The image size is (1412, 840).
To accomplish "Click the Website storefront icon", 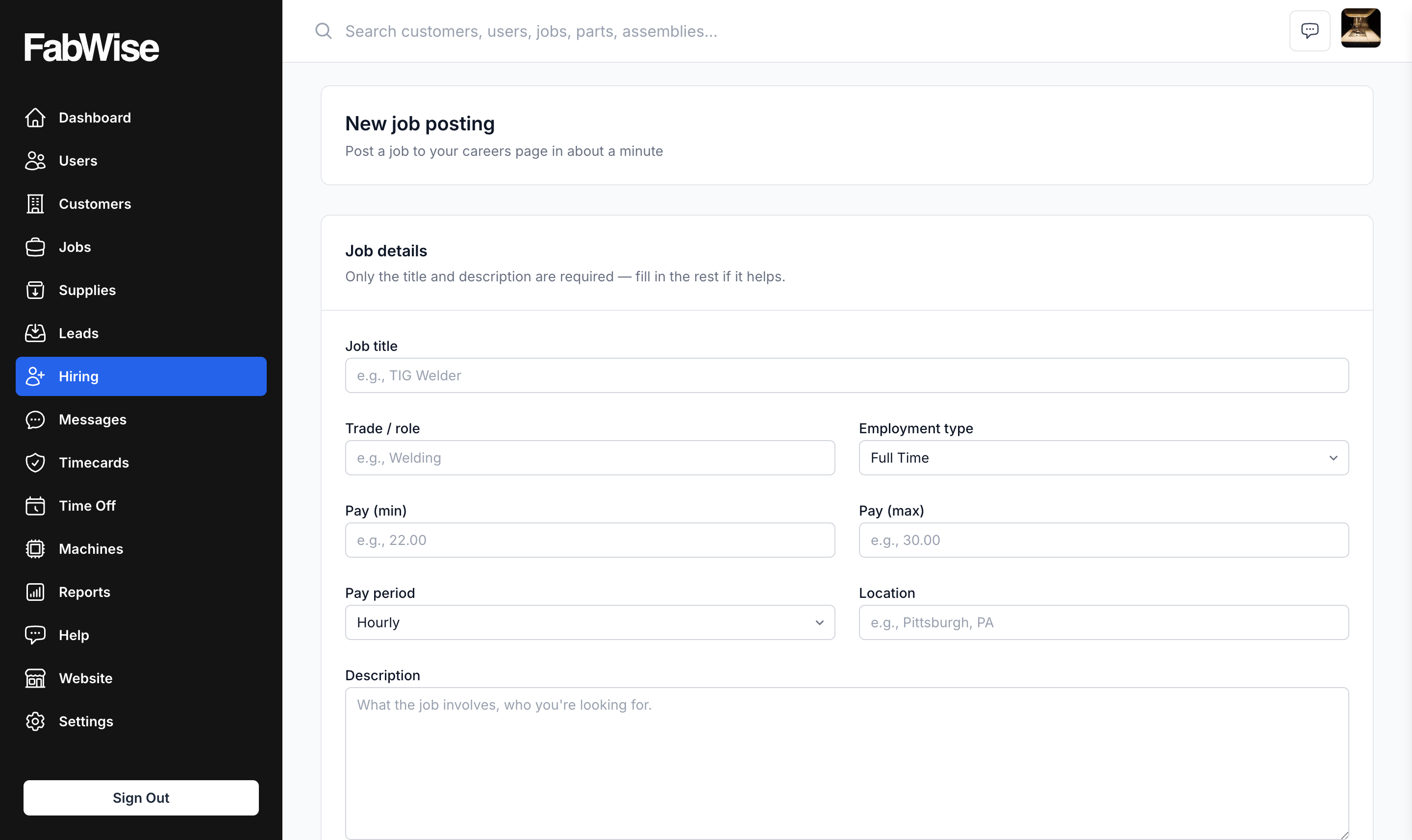I will (x=35, y=678).
